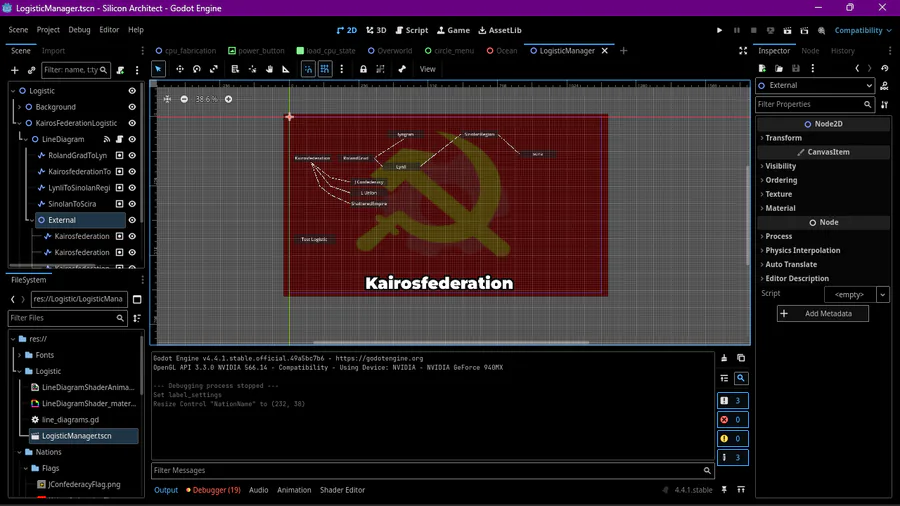Create a new resource in Inspector

(762, 68)
